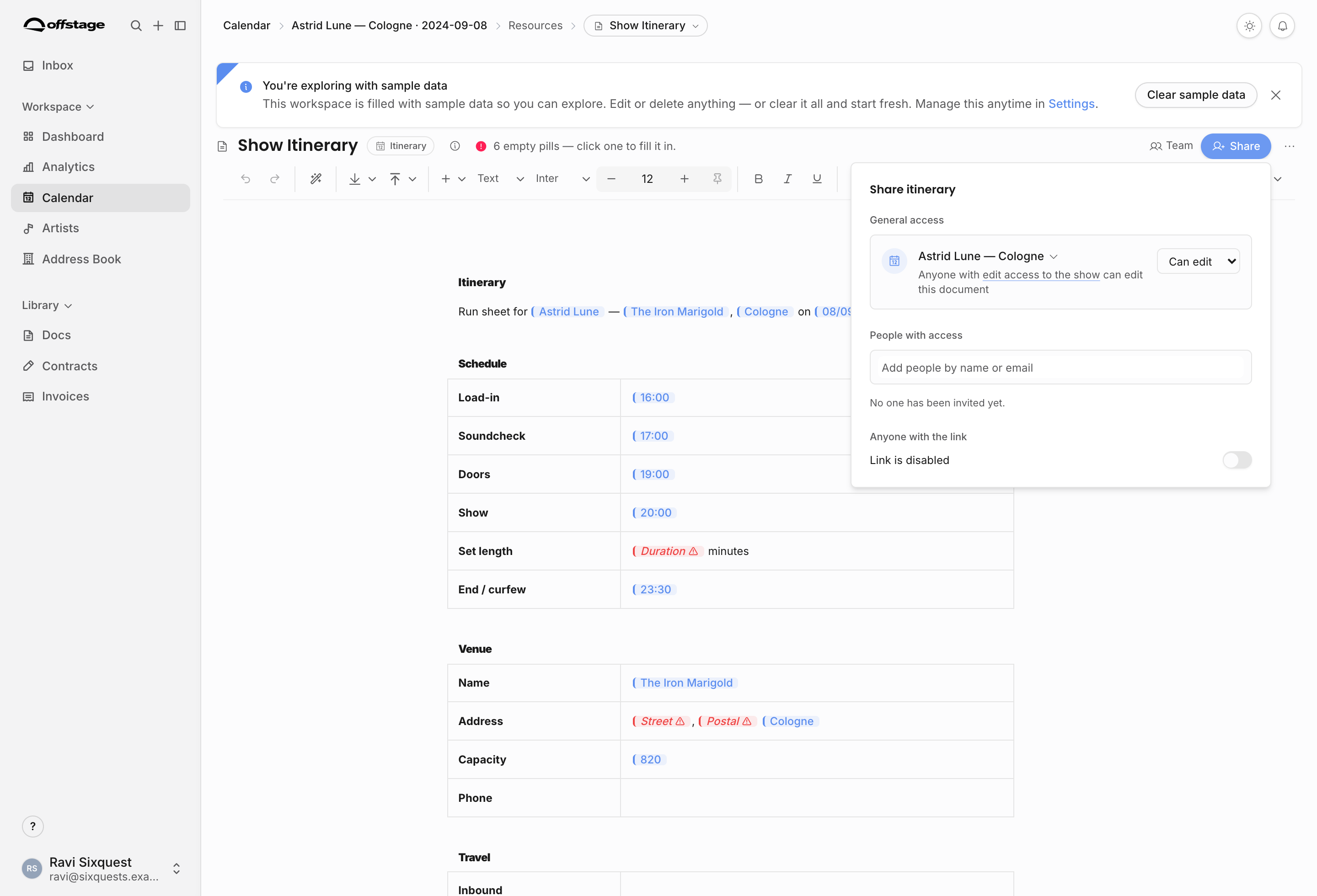The image size is (1317, 896).
Task: Click 'edit access to the show' link
Action: click(x=1040, y=275)
